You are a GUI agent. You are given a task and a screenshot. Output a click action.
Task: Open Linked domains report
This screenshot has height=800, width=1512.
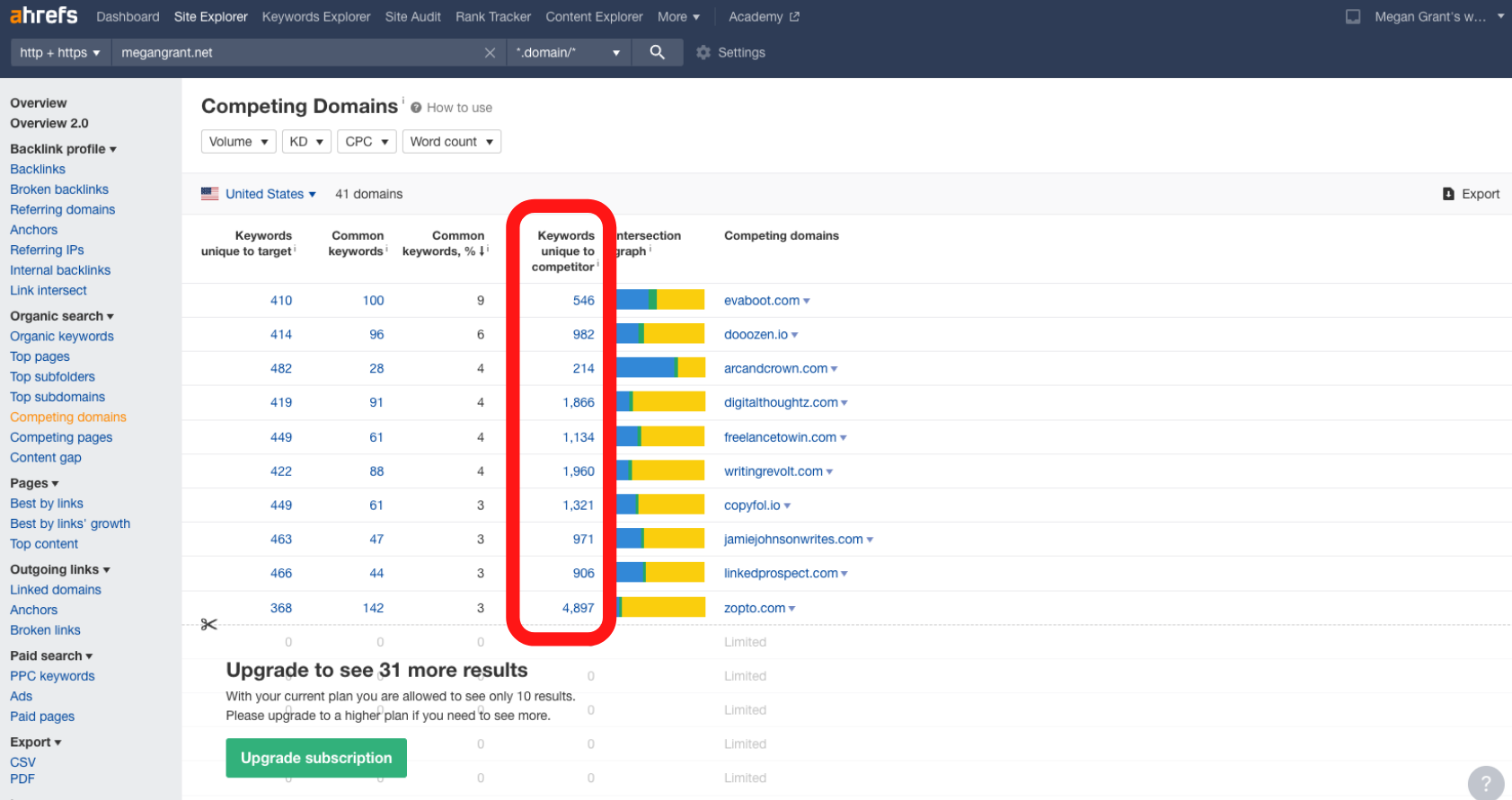(56, 590)
